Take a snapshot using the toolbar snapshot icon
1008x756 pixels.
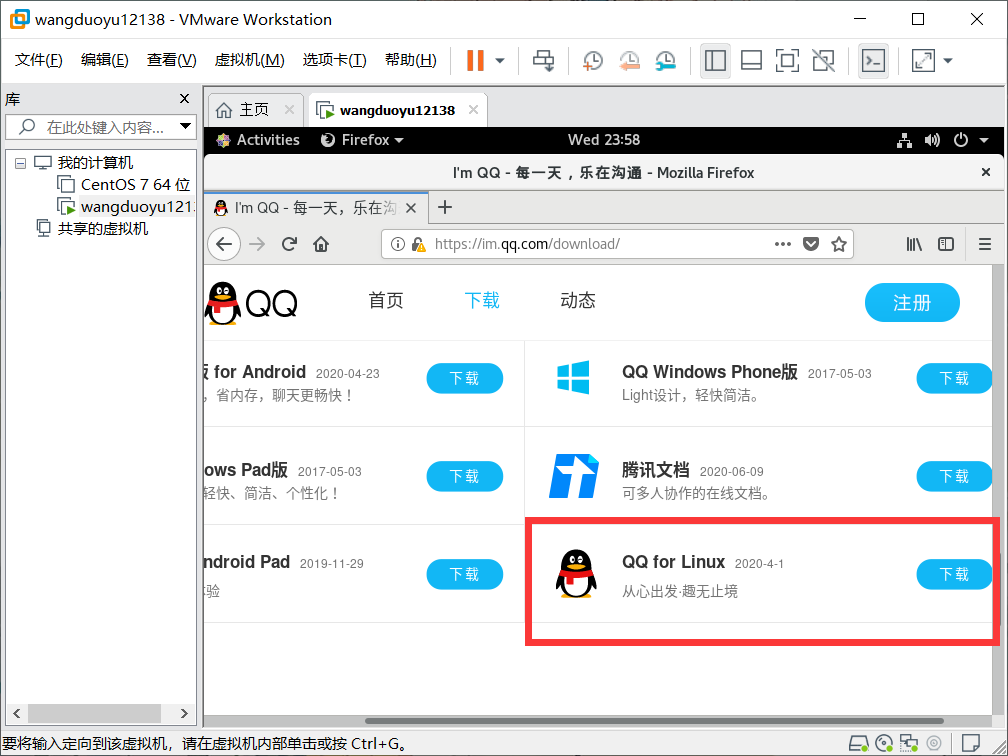(592, 61)
